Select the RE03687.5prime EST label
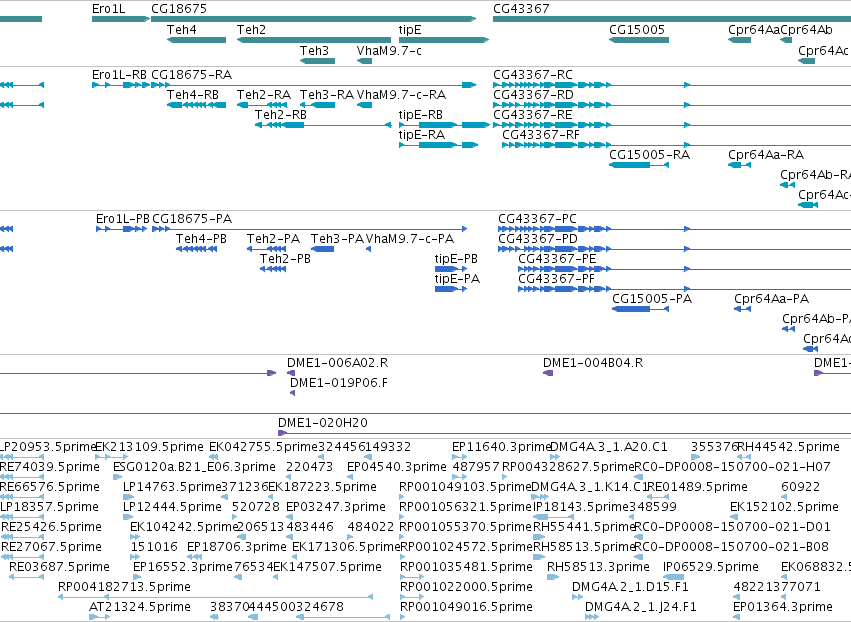Image resolution: width=851 pixels, height=622 pixels. click(x=59, y=567)
